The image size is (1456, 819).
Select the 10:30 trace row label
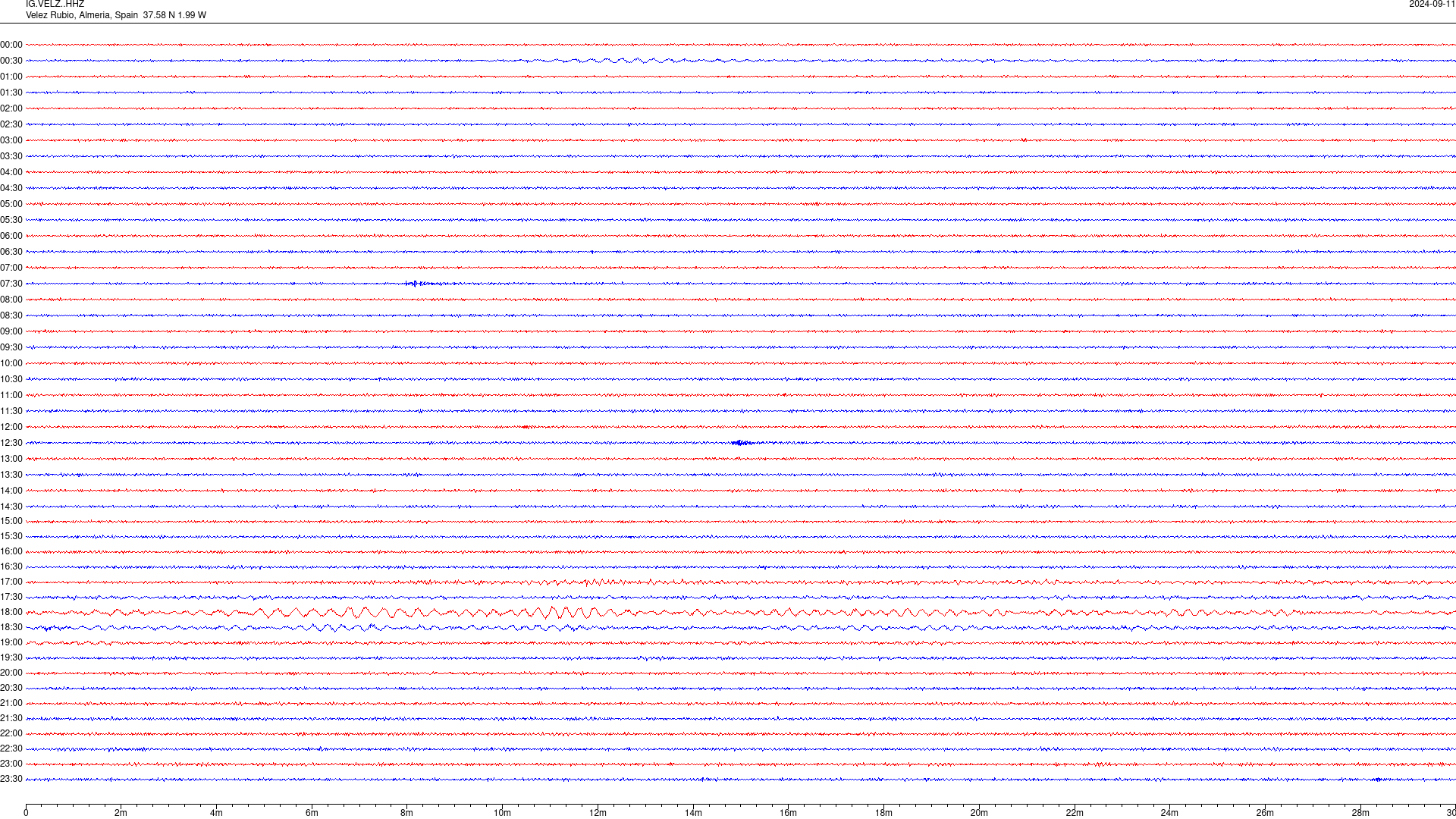(11, 379)
